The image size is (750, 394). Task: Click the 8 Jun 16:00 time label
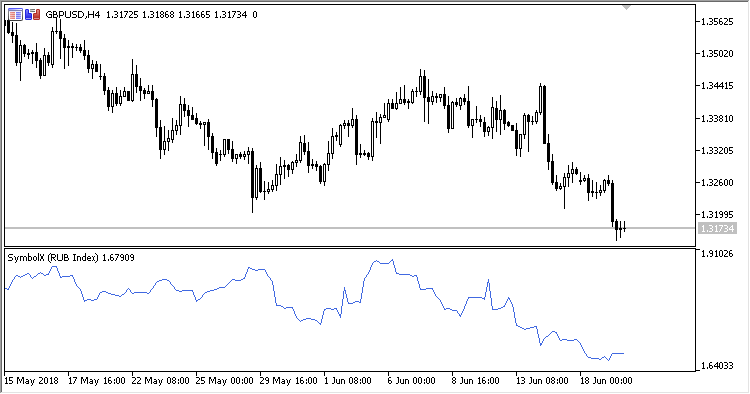point(476,381)
